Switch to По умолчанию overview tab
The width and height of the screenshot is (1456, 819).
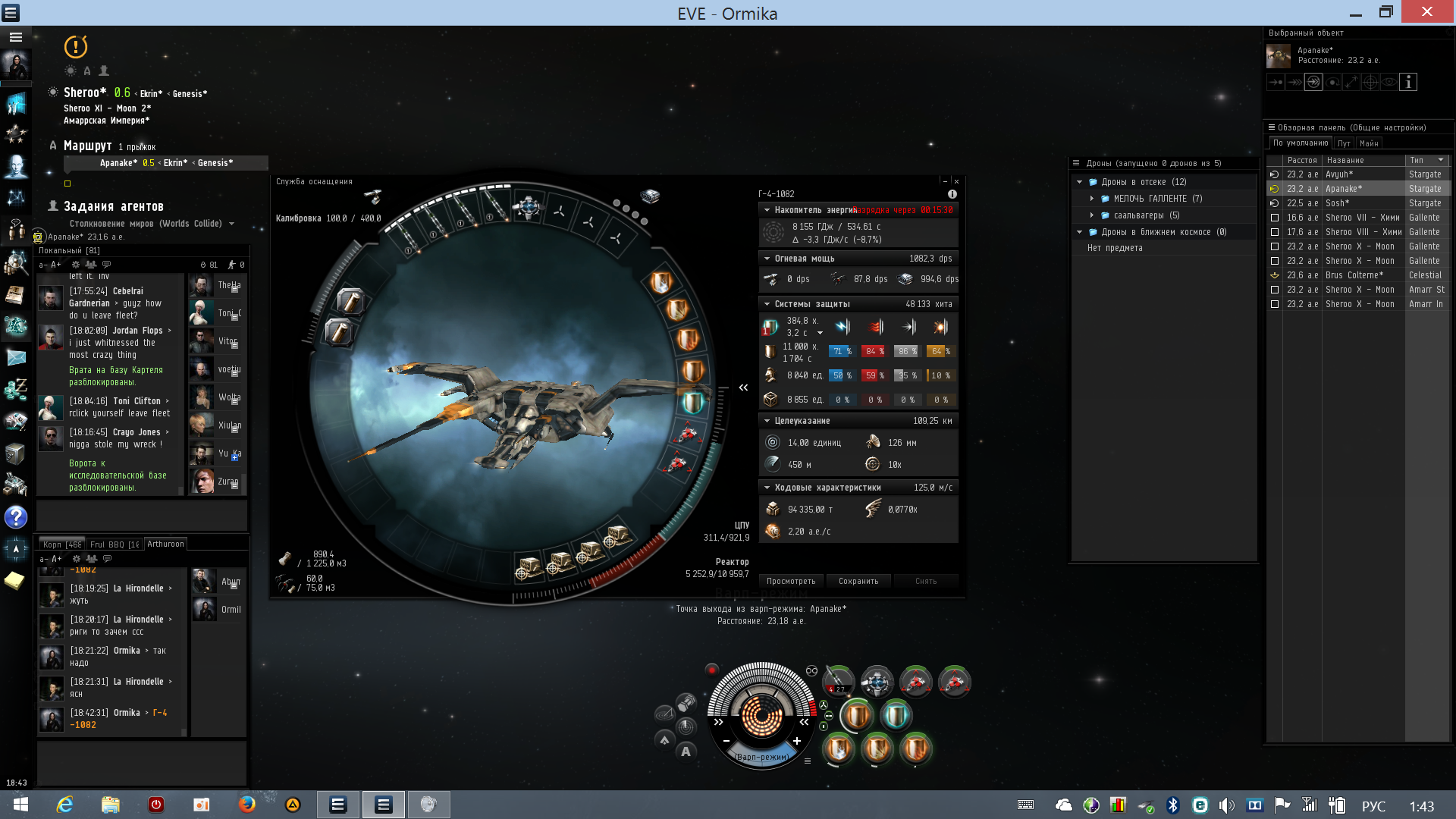pyautogui.click(x=1301, y=143)
